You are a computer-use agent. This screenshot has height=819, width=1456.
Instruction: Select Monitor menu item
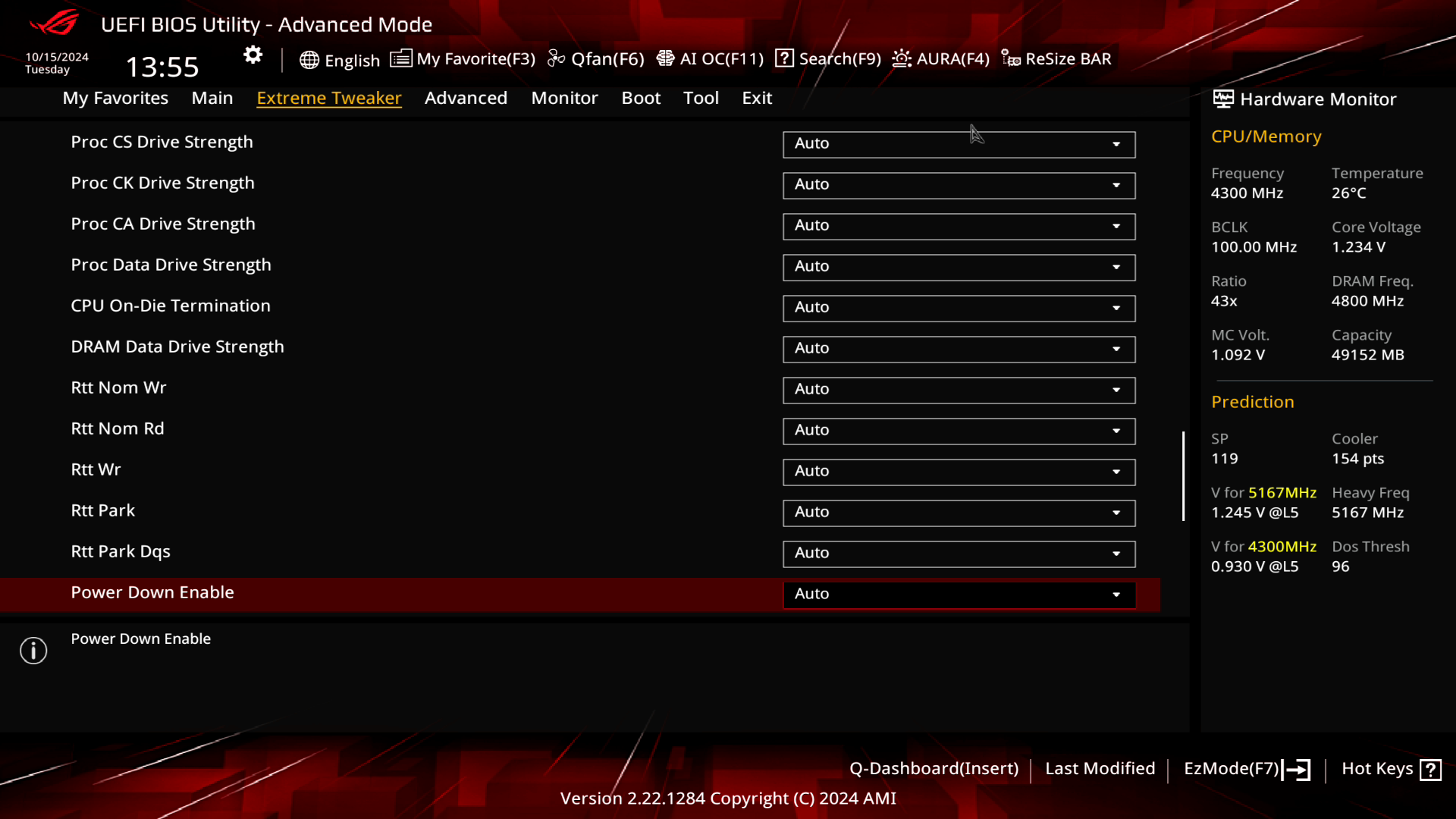point(564,97)
